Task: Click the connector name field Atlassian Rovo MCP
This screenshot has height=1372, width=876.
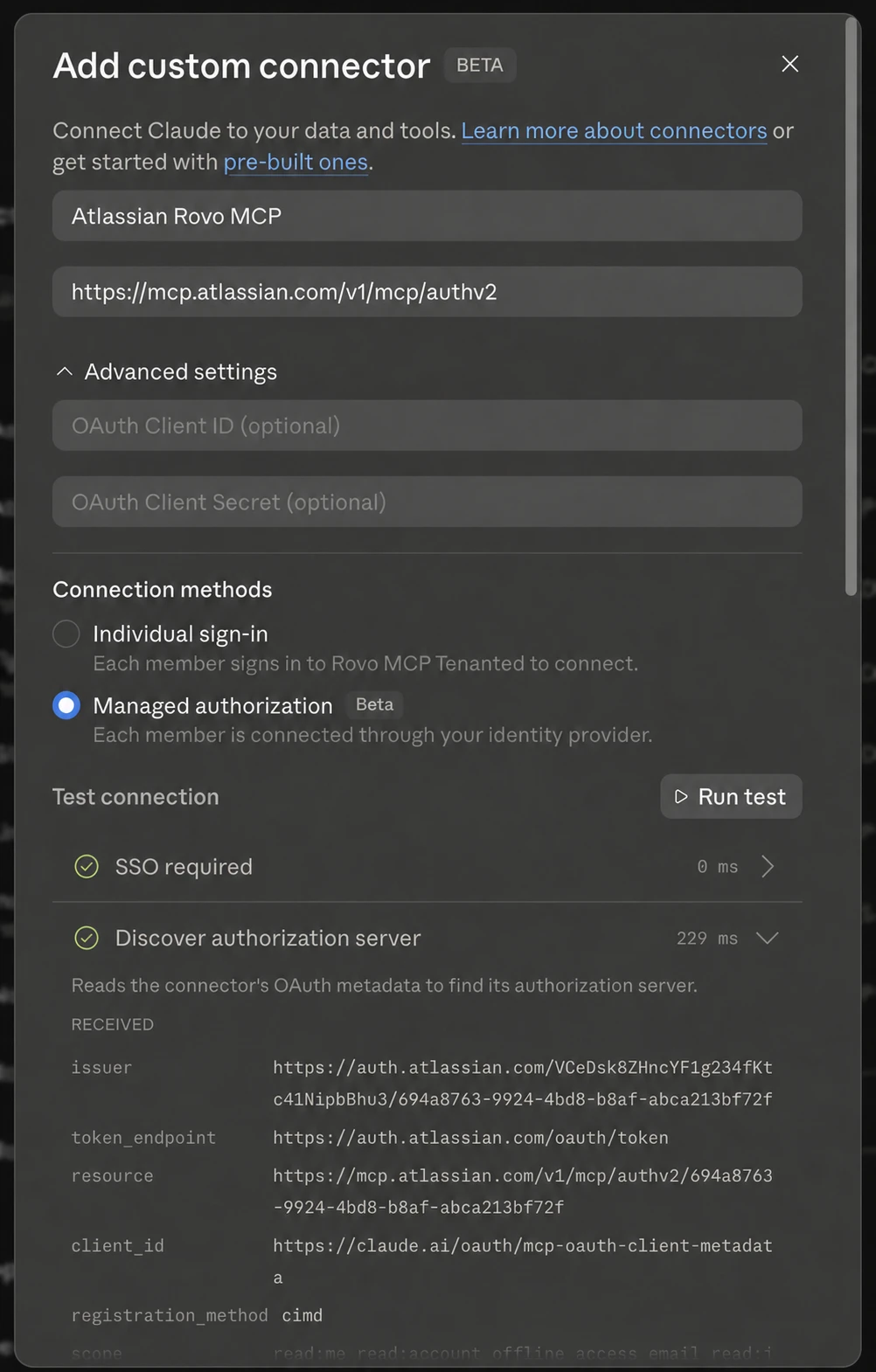Action: pyautogui.click(x=427, y=216)
